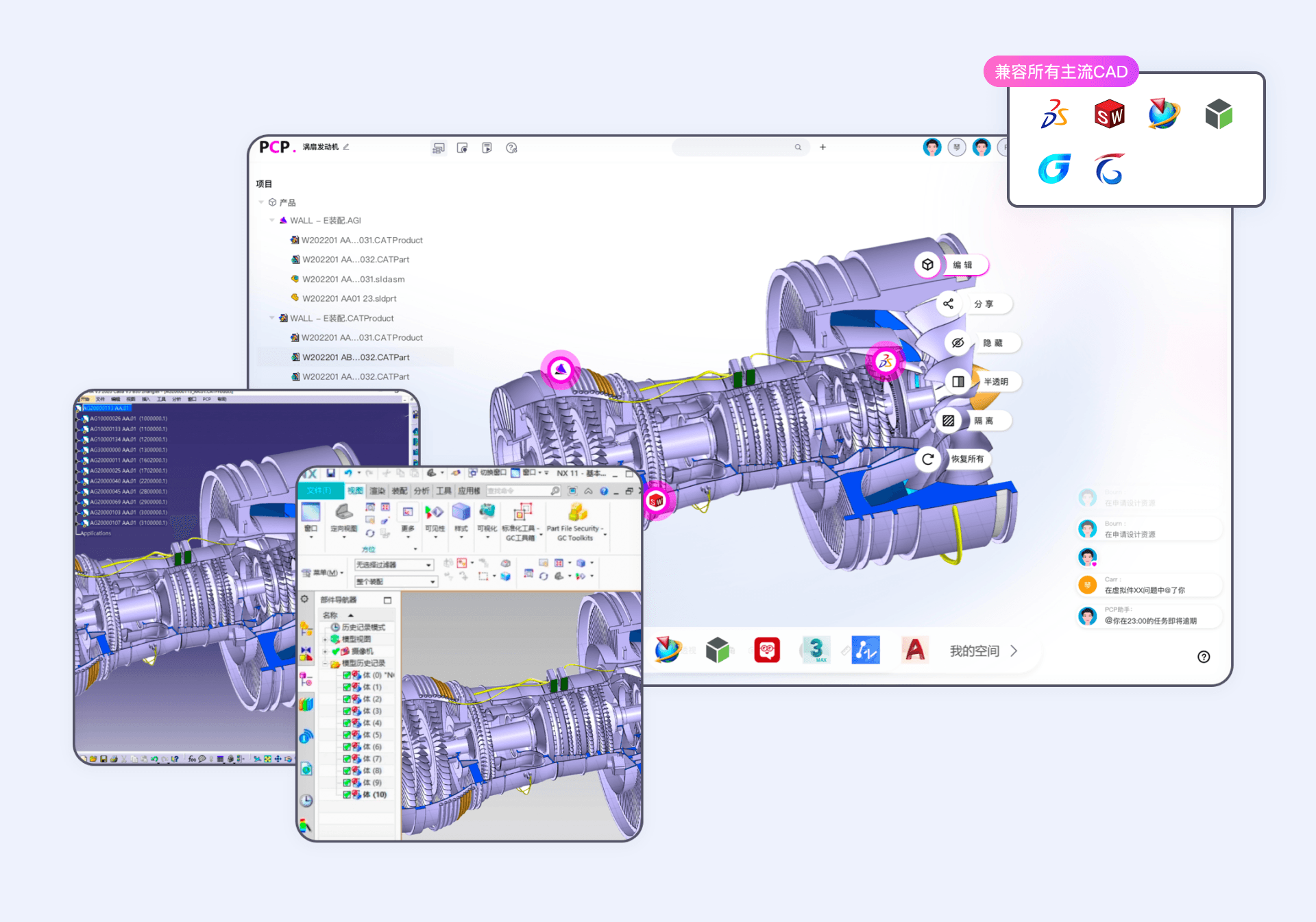
Task: Click the SolidWorks logo in CAD panel
Action: (1109, 114)
